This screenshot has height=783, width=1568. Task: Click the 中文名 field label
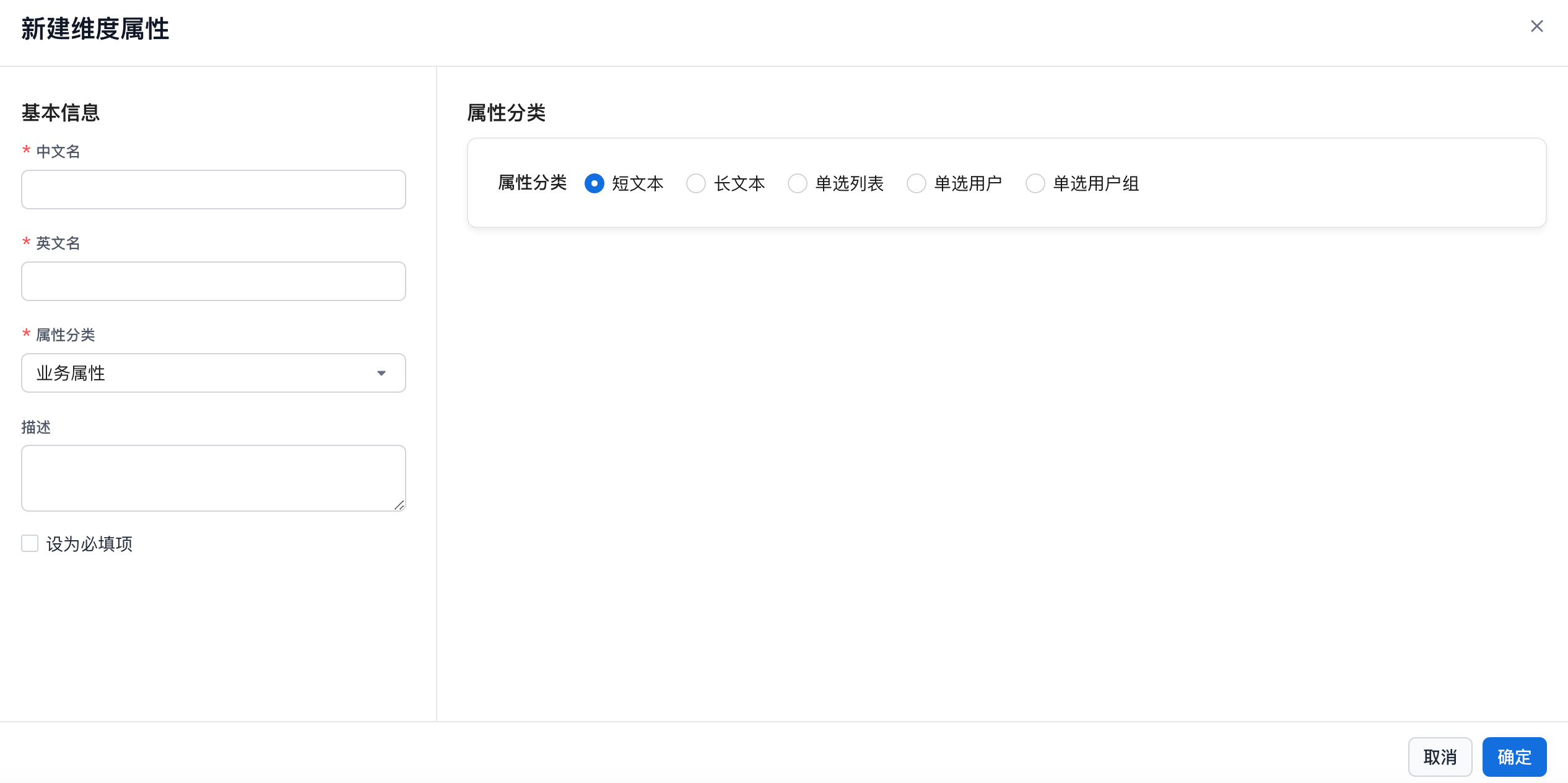(x=58, y=152)
